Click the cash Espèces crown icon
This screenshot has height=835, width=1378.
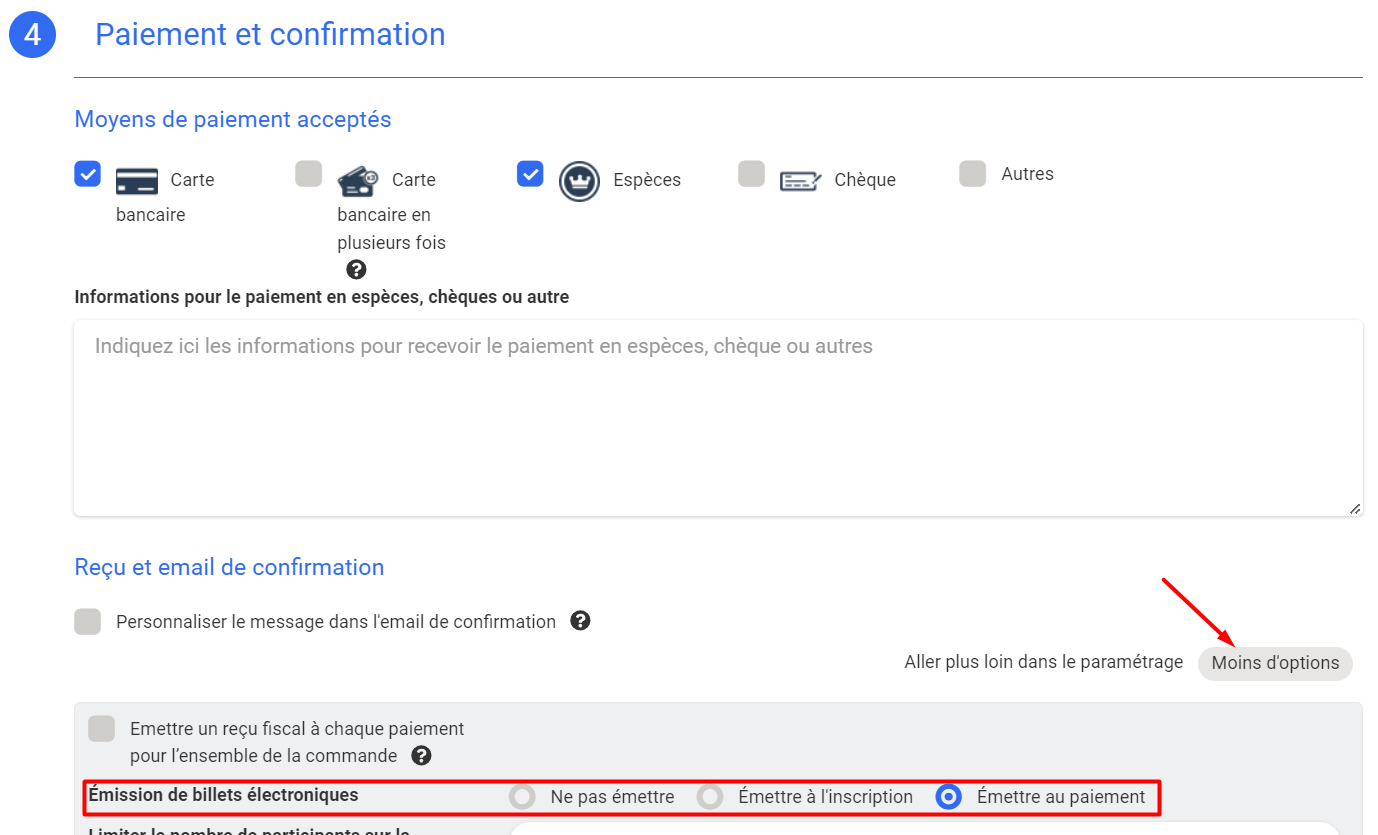(x=579, y=181)
